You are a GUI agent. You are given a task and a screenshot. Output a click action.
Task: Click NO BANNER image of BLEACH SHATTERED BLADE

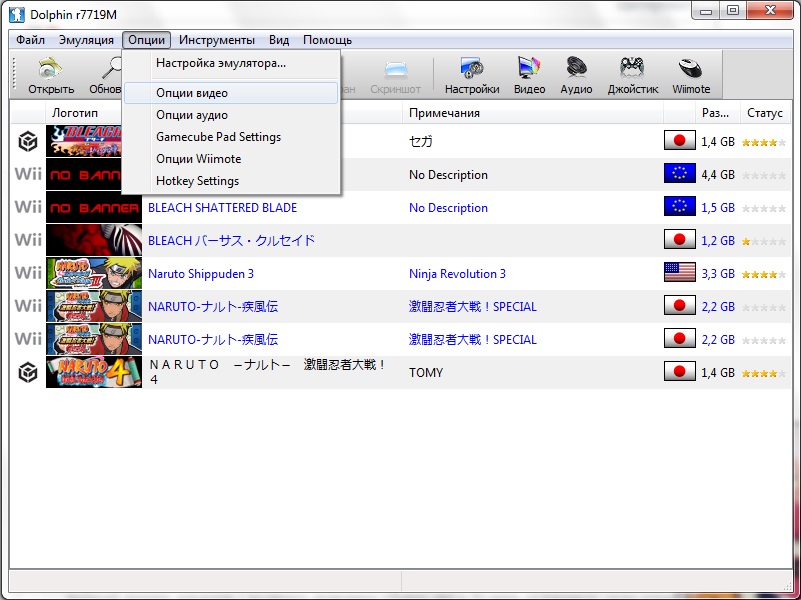(x=94, y=207)
